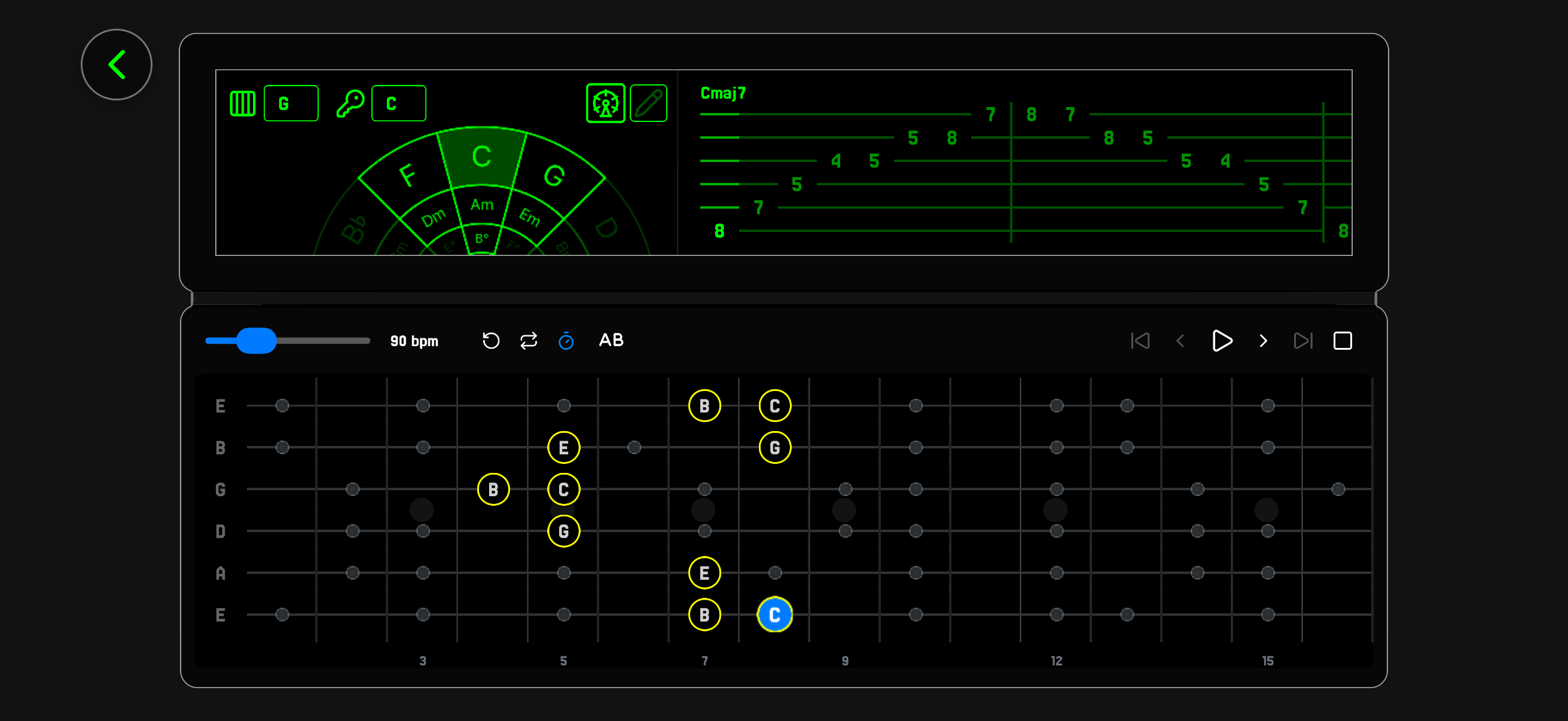Skip to the beginning of the track
Image resolution: width=1568 pixels, height=721 pixels.
click(x=1140, y=341)
